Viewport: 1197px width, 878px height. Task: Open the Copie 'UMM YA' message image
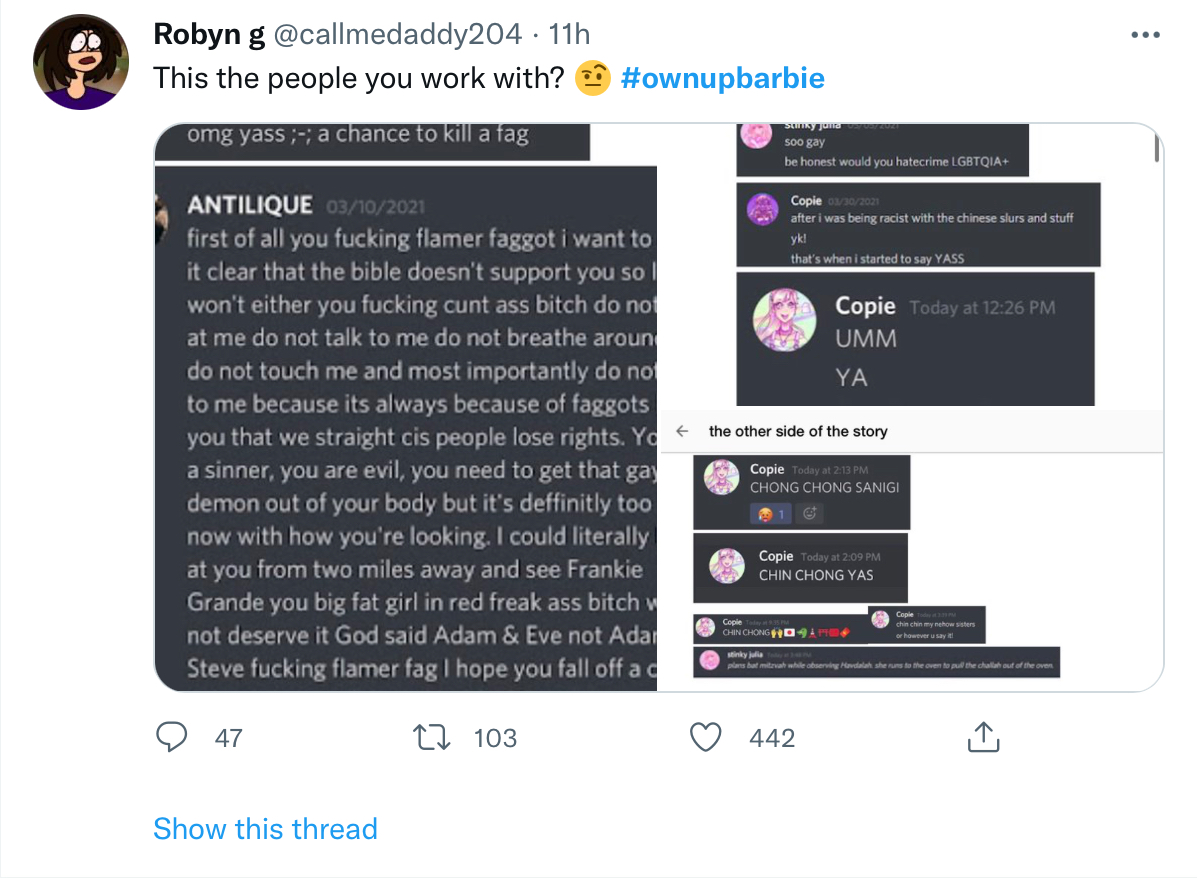915,339
